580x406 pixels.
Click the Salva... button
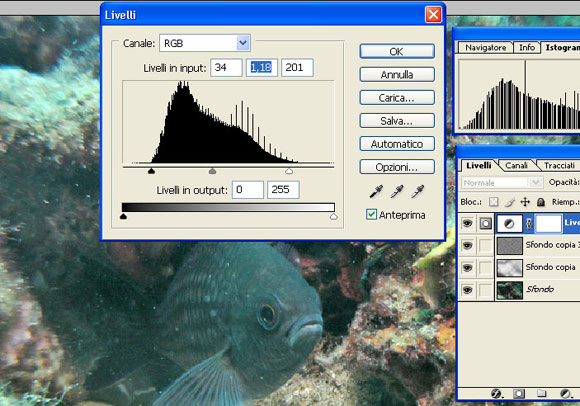(397, 121)
